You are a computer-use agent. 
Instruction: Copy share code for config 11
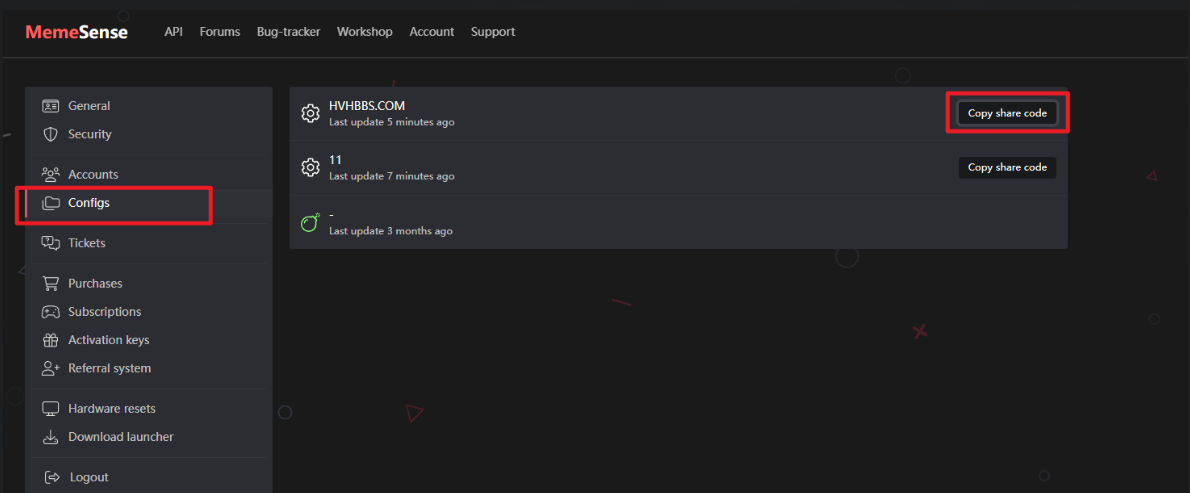pos(1007,168)
